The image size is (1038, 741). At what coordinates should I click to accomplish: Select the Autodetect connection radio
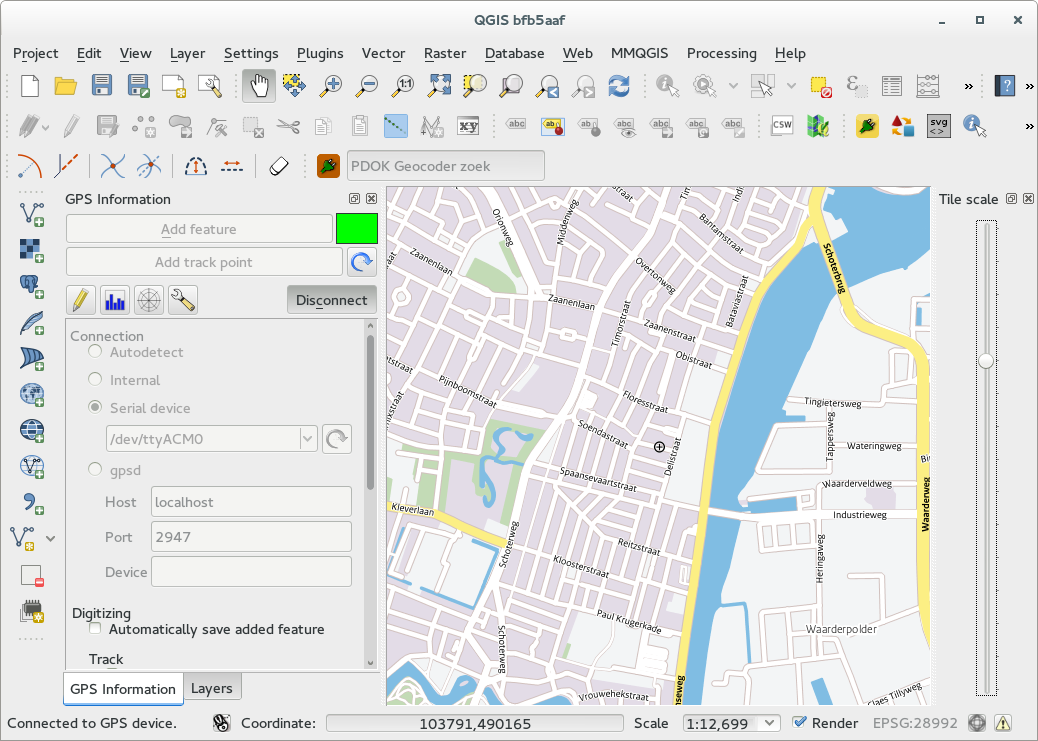point(95,351)
